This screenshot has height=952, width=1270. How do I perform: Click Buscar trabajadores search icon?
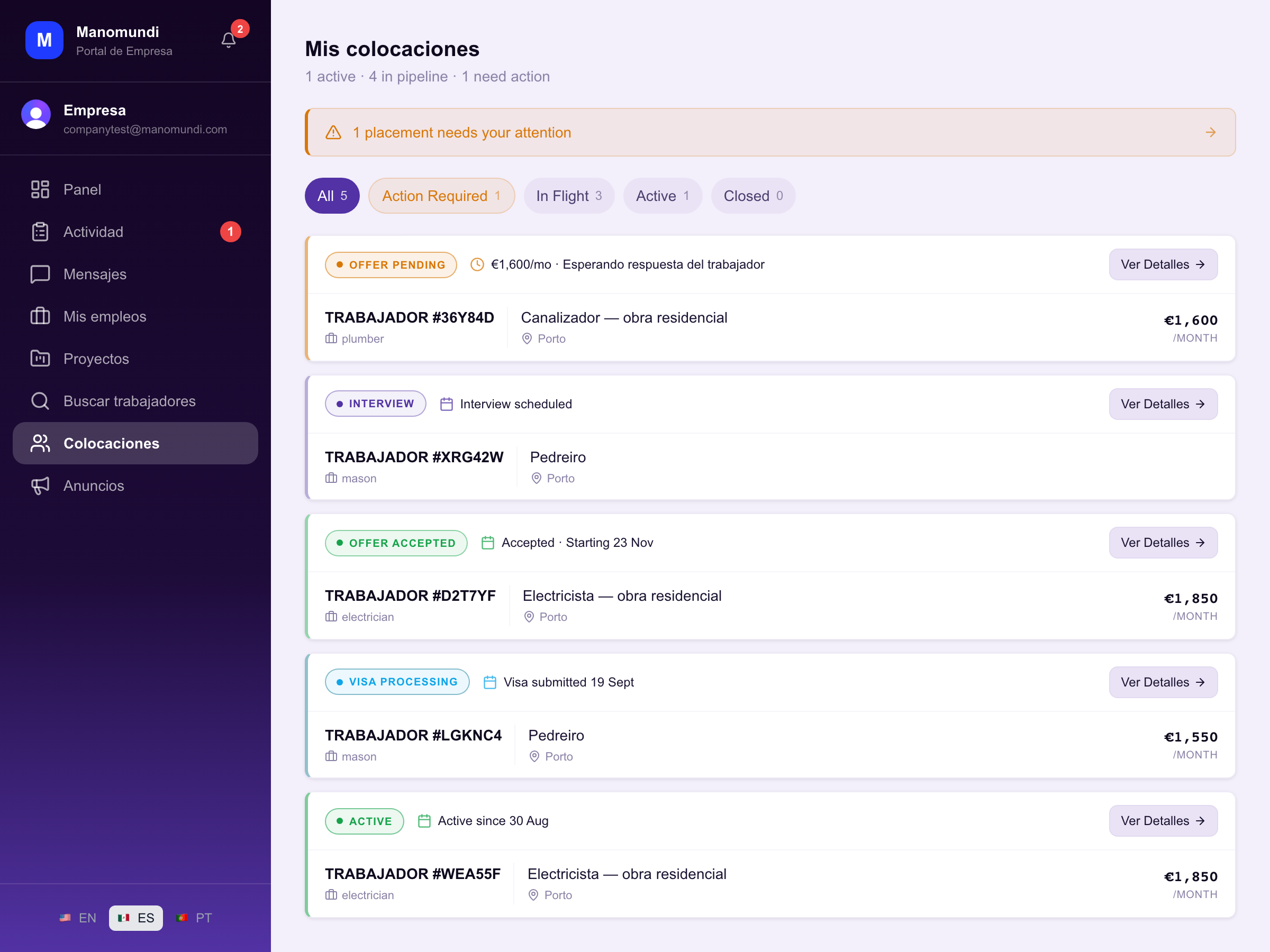tap(40, 401)
